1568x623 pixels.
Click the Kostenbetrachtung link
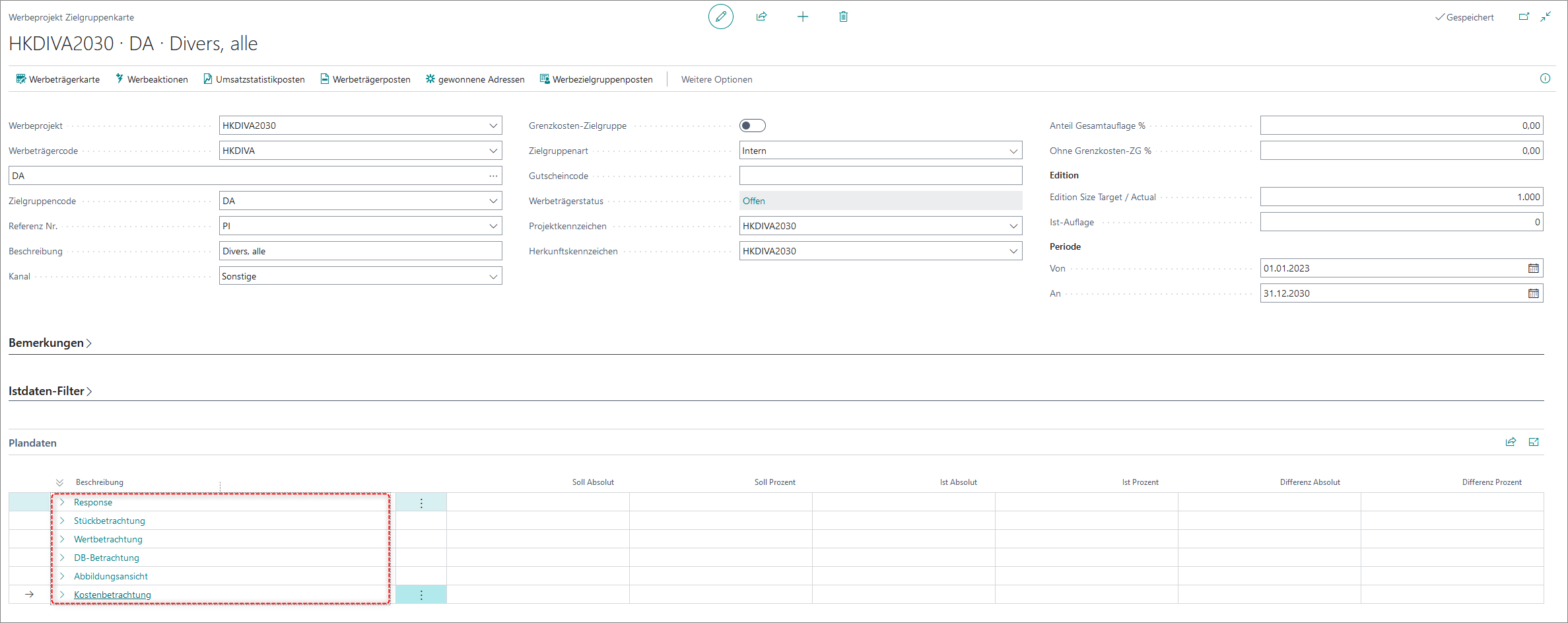(112, 595)
